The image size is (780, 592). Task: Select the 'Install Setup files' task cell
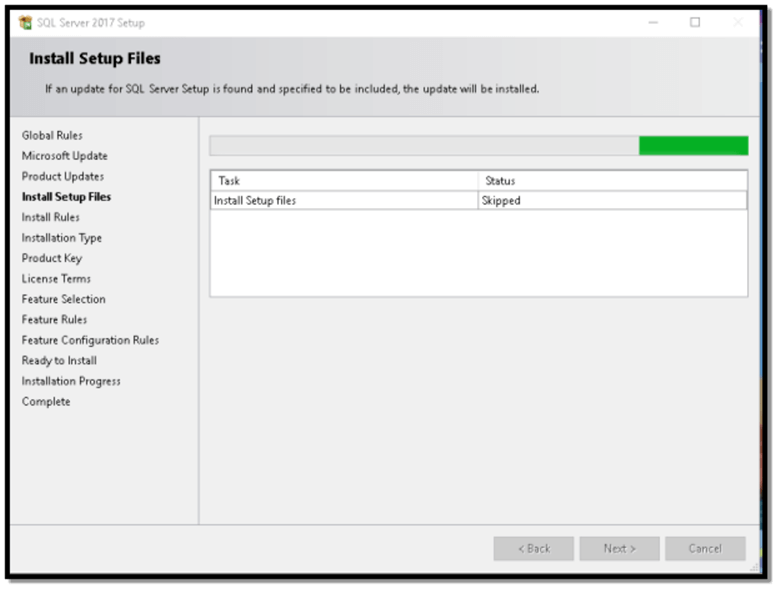pos(344,200)
